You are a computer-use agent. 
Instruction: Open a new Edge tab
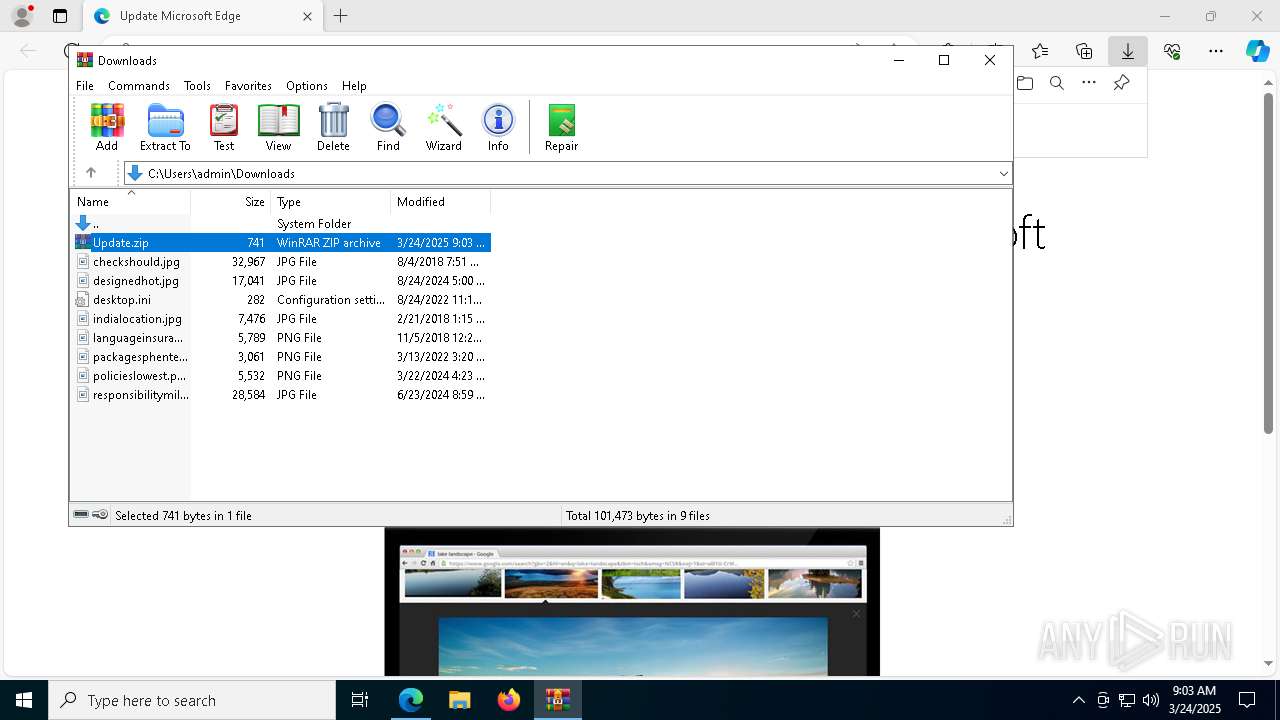pyautogui.click(x=341, y=16)
